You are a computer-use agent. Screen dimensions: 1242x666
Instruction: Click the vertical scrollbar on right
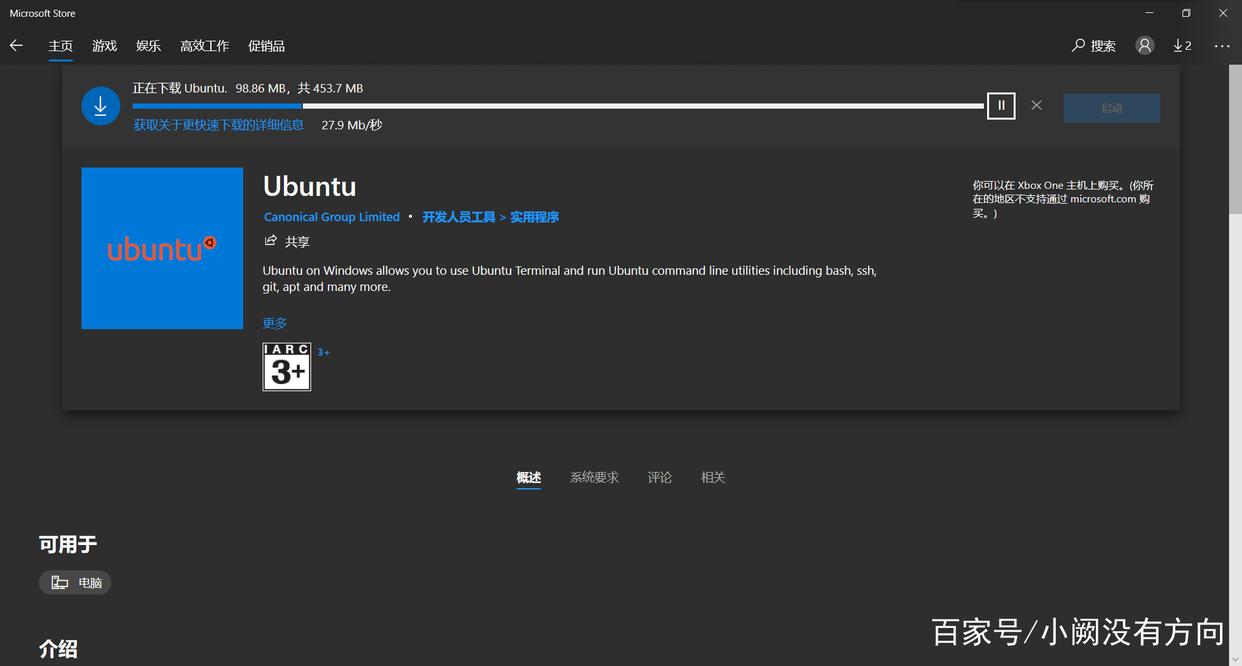click(x=1235, y=140)
